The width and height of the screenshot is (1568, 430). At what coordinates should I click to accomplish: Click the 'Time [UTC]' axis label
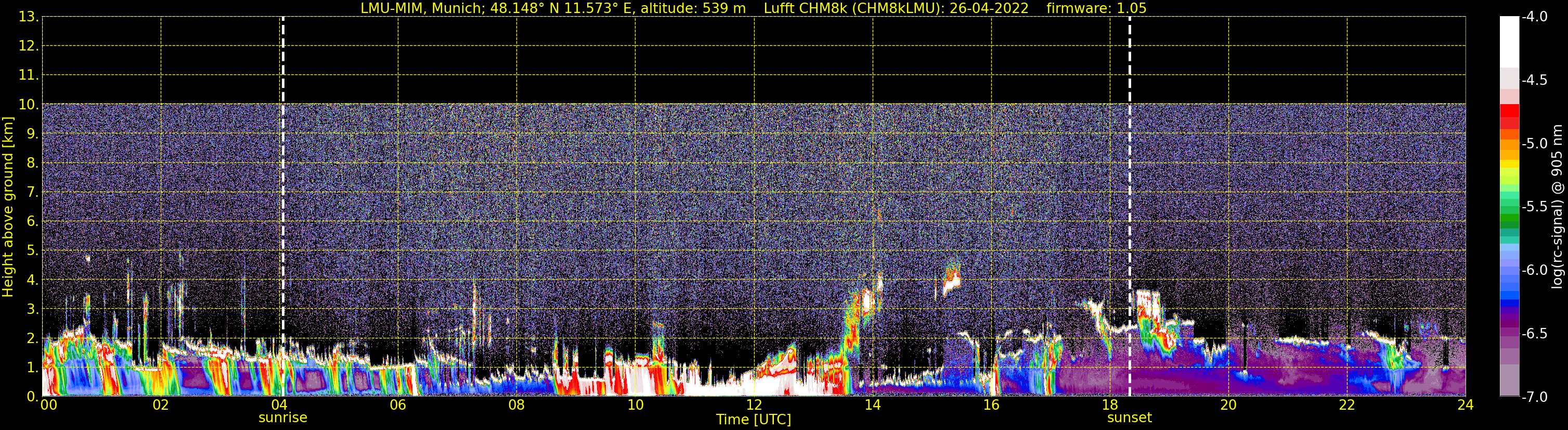pyautogui.click(x=754, y=420)
